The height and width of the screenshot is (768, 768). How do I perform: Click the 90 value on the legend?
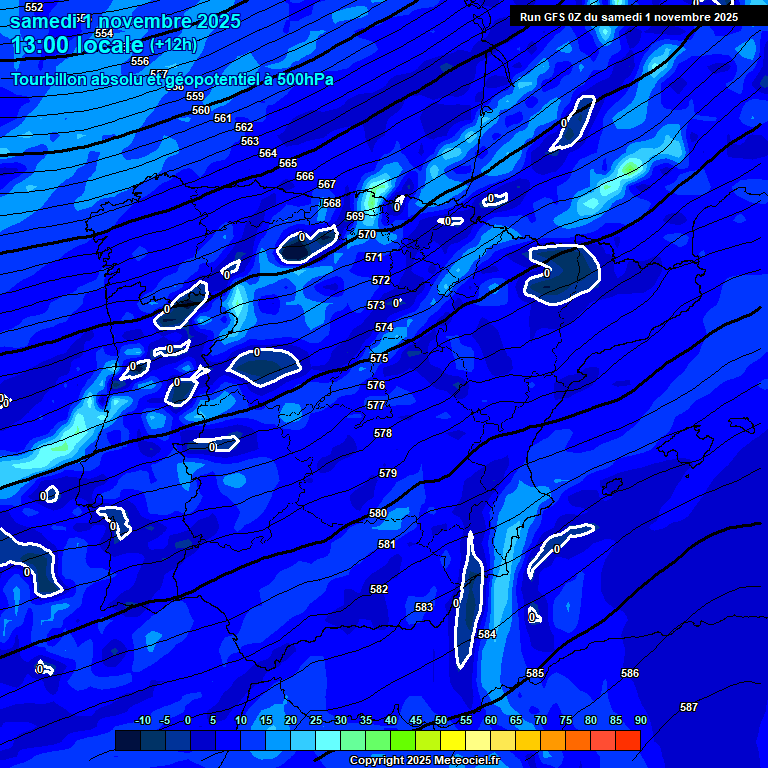[640, 721]
